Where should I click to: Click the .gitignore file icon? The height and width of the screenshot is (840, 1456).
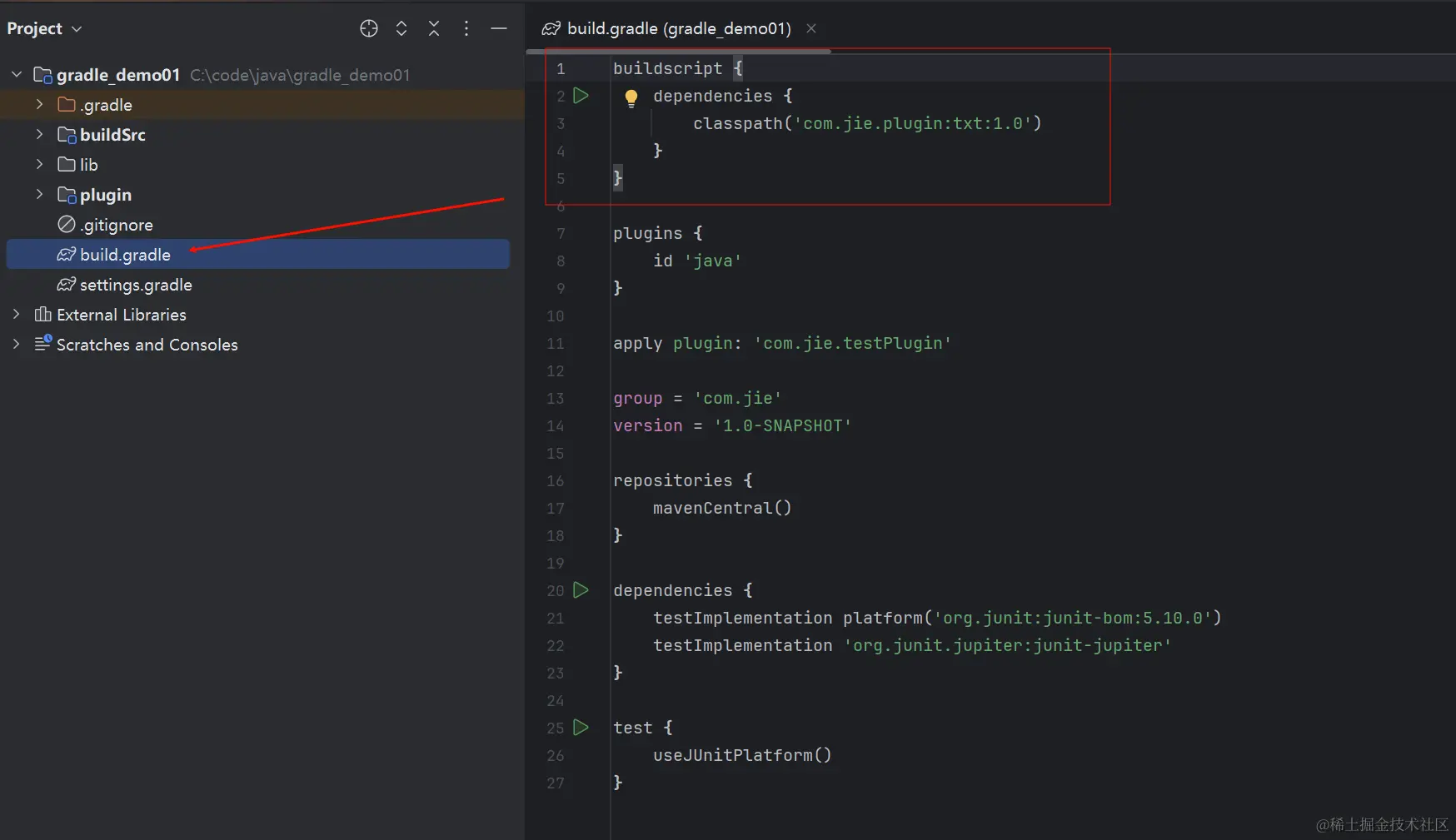67,225
